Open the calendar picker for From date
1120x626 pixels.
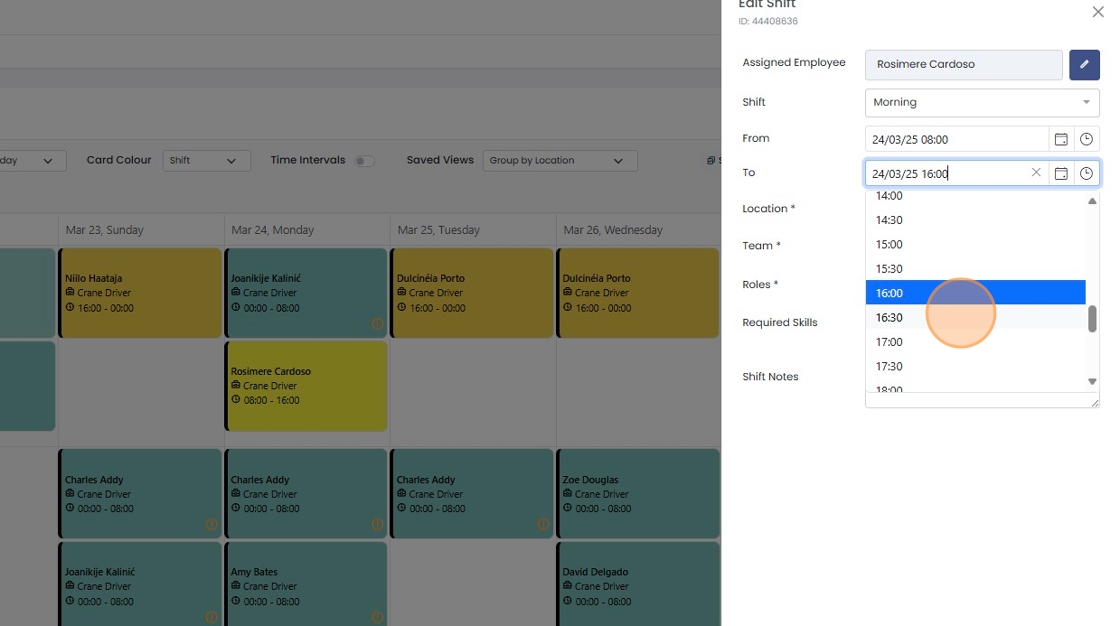point(1061,139)
